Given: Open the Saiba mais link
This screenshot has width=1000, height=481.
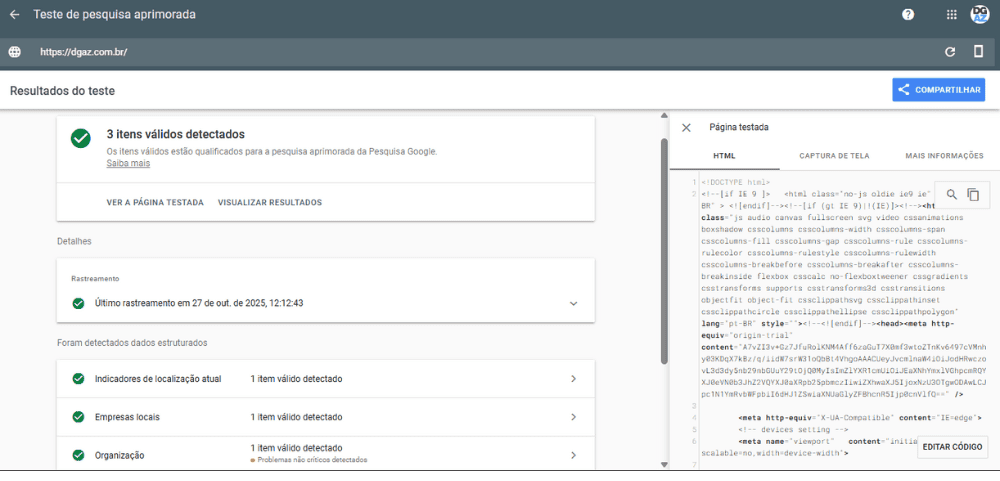Looking at the screenshot, I should [128, 163].
